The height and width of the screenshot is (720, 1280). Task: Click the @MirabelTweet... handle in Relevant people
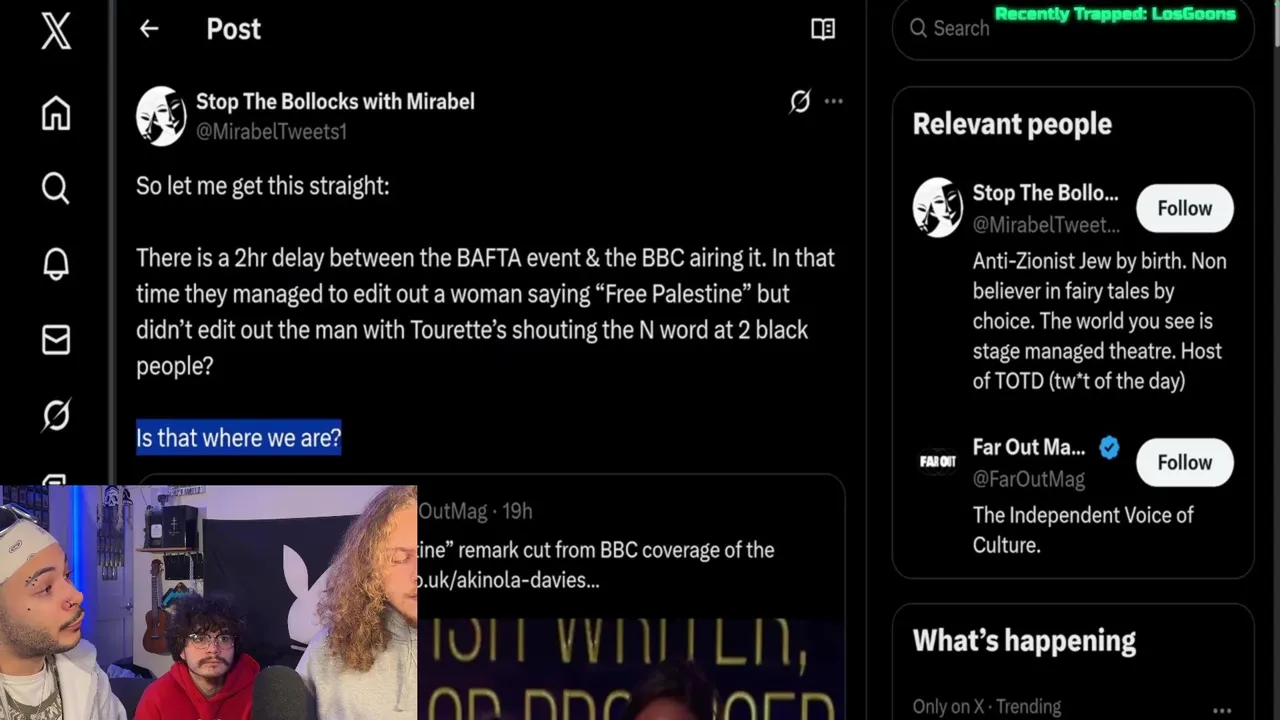coord(1046,225)
